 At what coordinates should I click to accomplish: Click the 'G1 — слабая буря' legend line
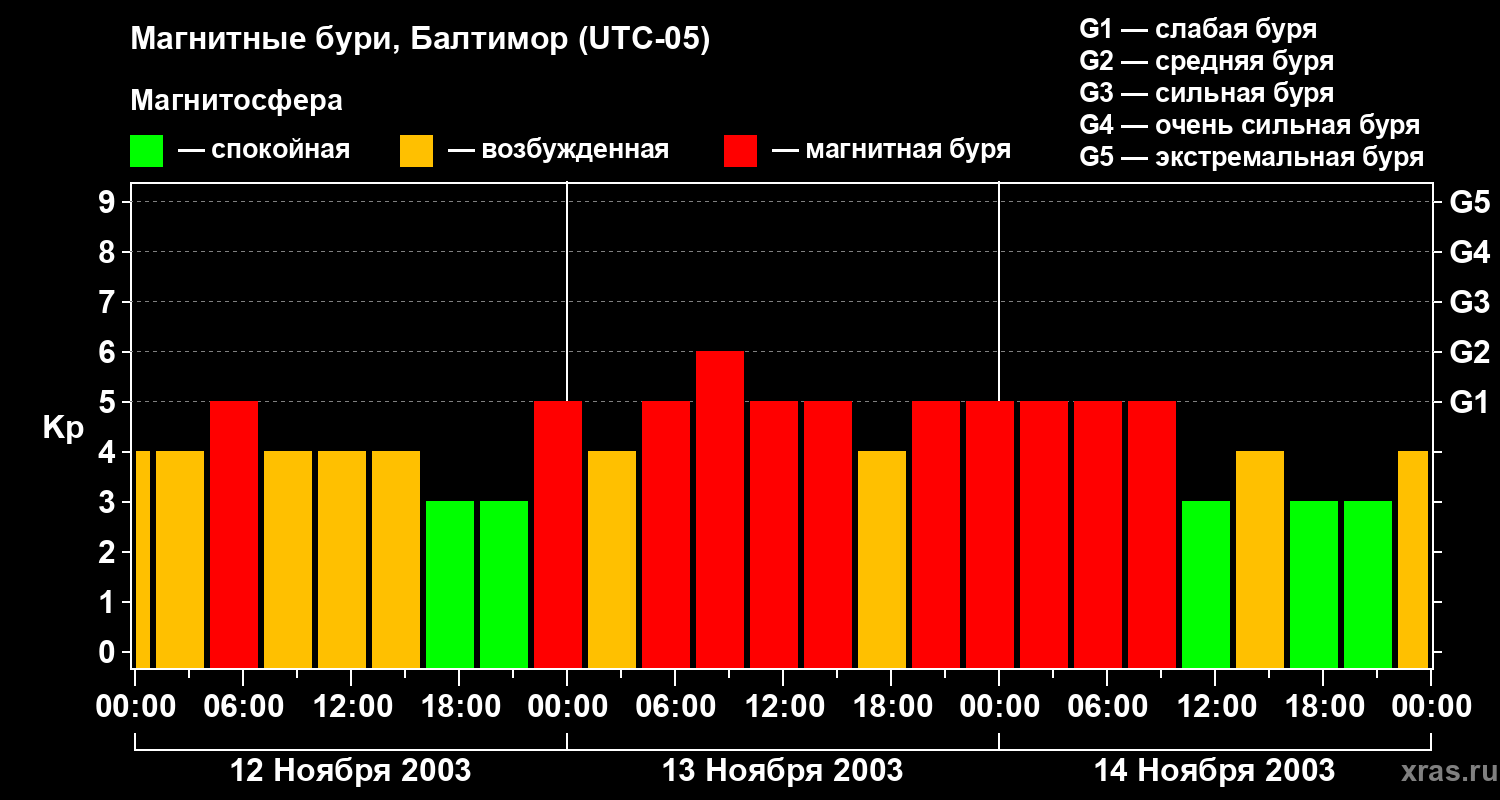click(x=1198, y=29)
